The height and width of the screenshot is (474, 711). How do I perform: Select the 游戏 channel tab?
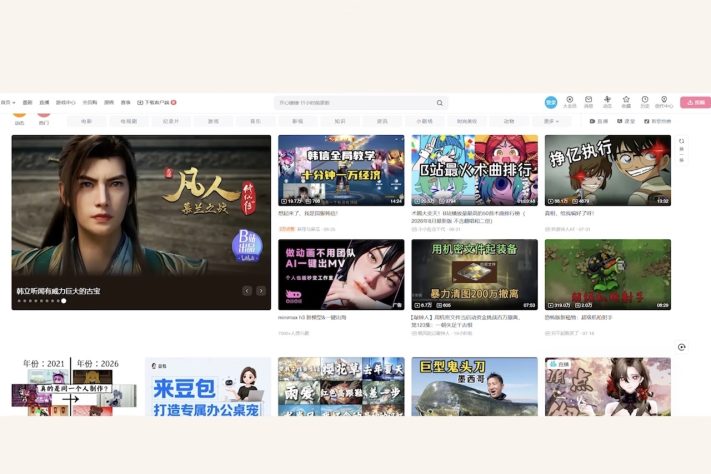pyautogui.click(x=213, y=121)
